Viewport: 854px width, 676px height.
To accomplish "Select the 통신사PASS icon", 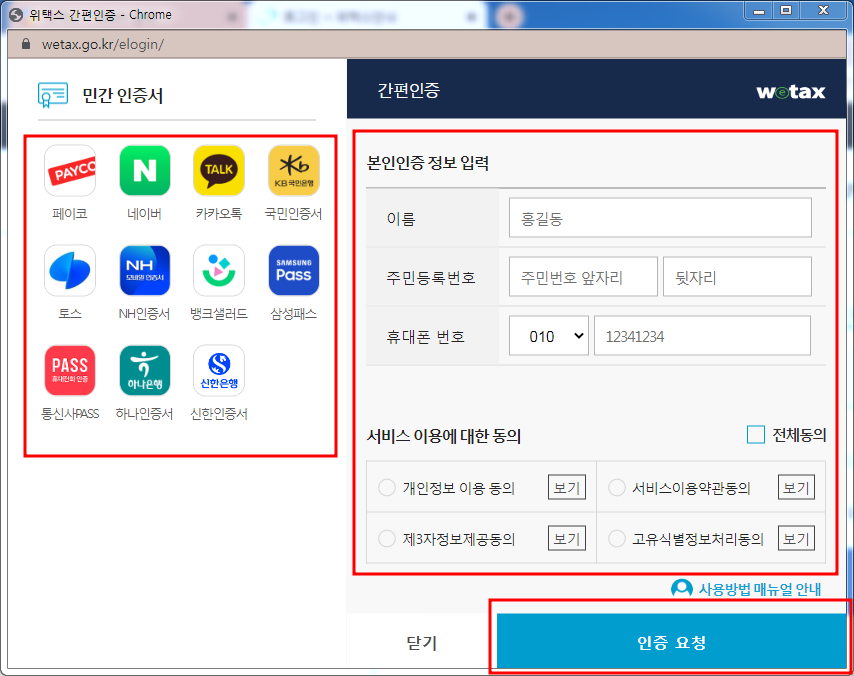I will 69,369.
